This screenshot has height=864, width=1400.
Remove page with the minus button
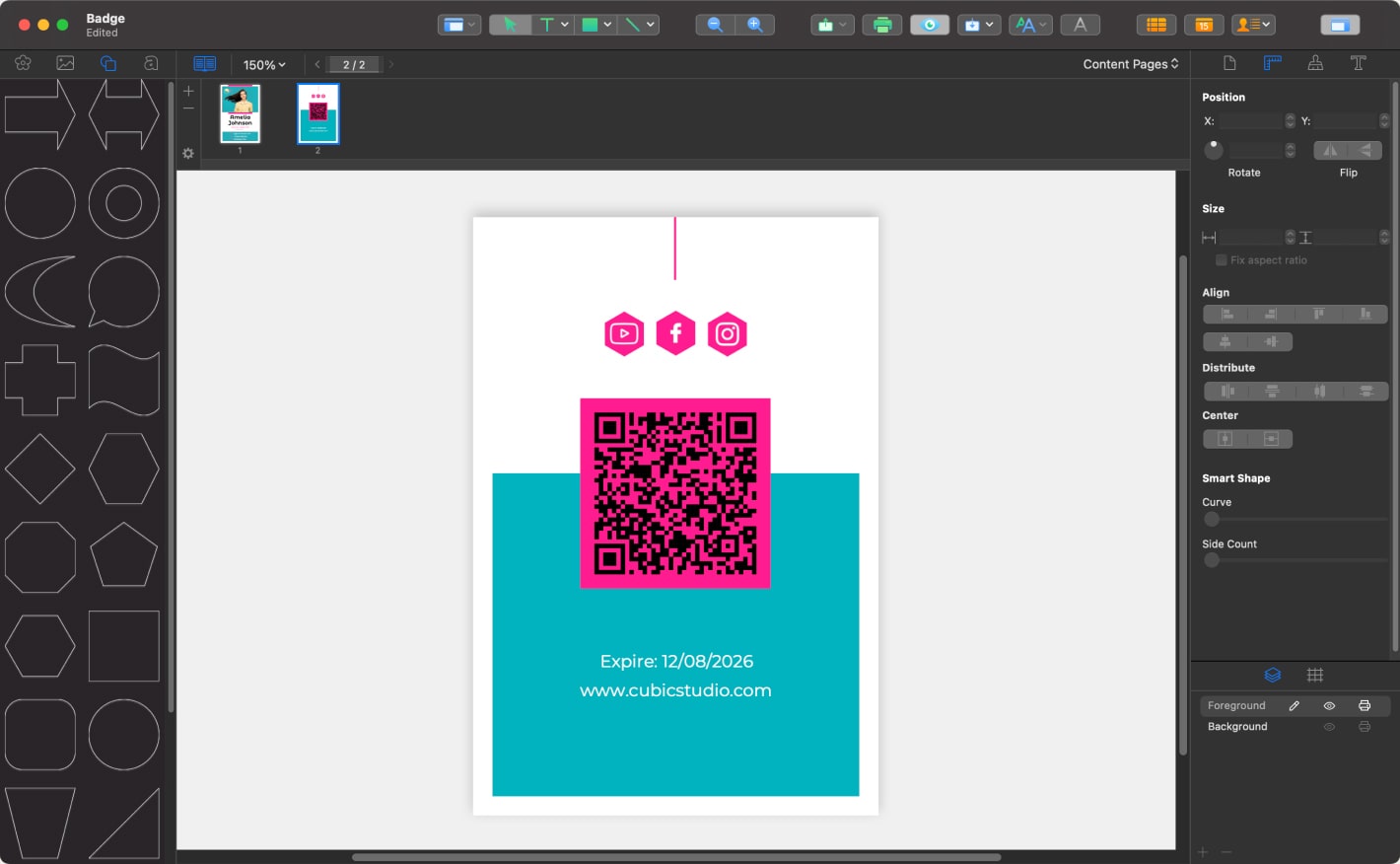pos(188,108)
